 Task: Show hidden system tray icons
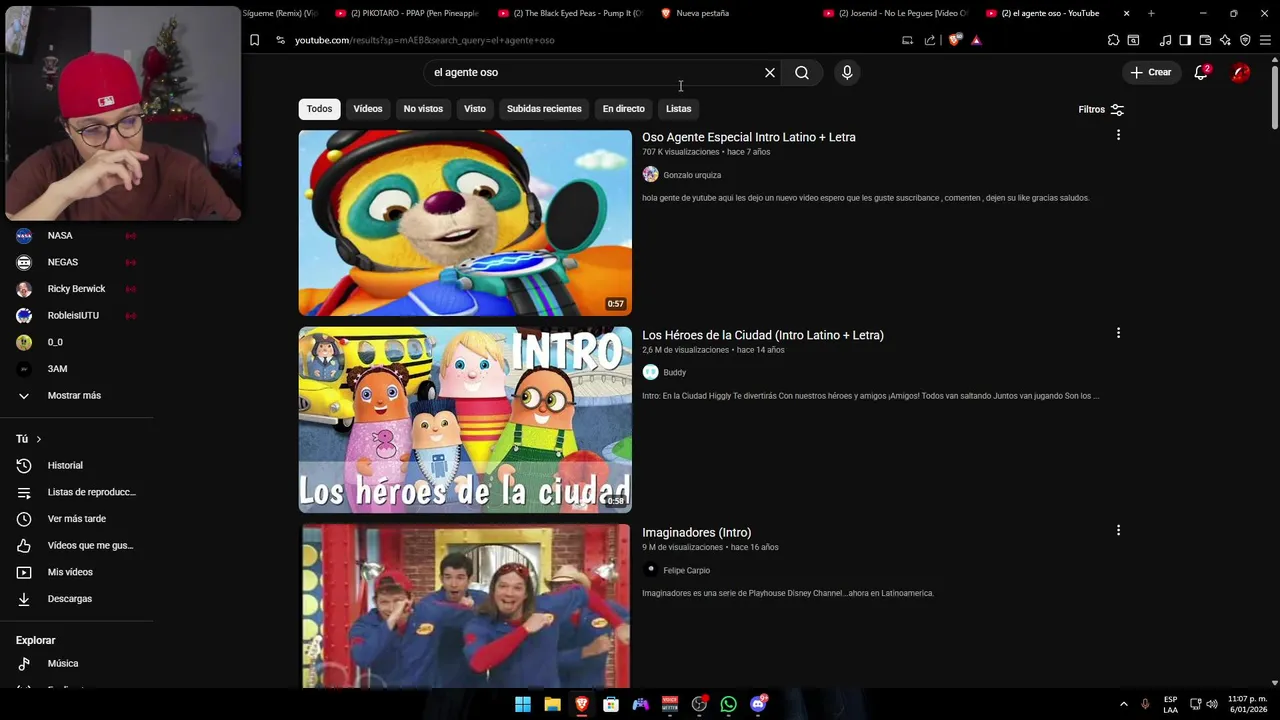pyautogui.click(x=1123, y=704)
